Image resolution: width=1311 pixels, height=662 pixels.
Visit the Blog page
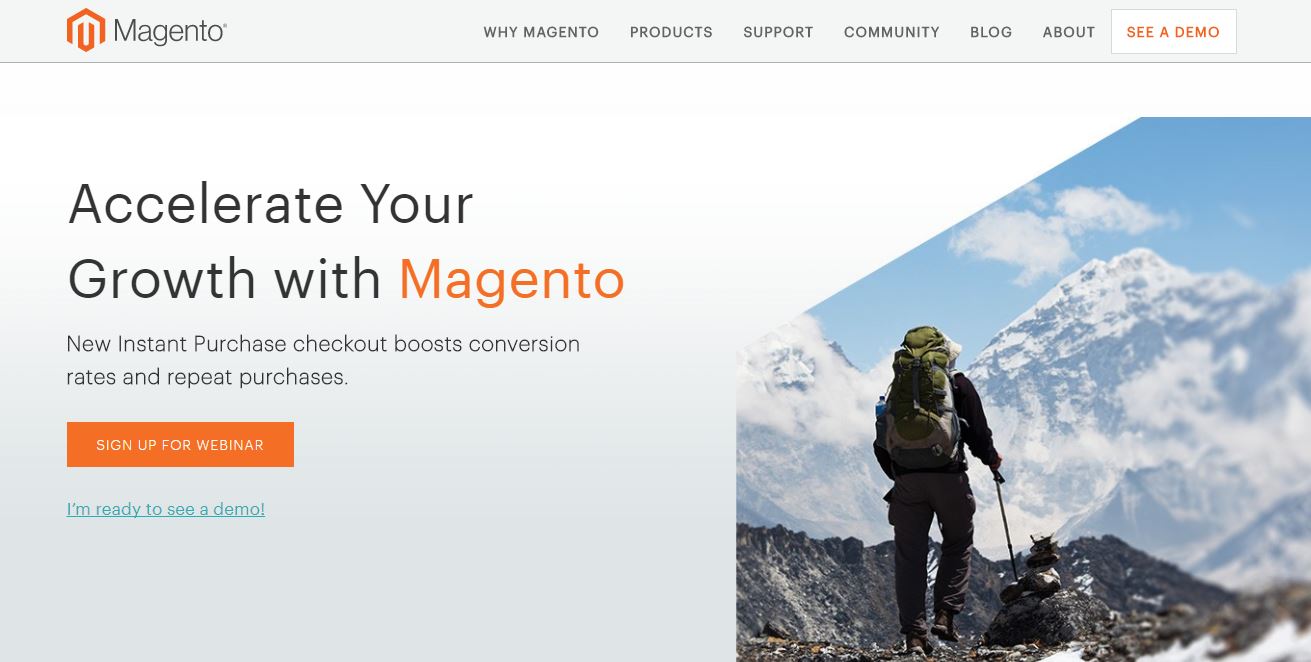coord(991,32)
